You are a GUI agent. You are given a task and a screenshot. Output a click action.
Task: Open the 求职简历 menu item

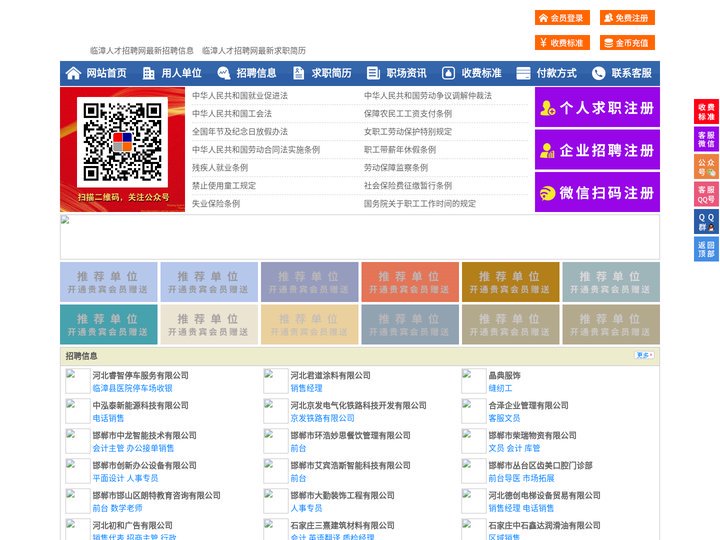click(x=332, y=73)
